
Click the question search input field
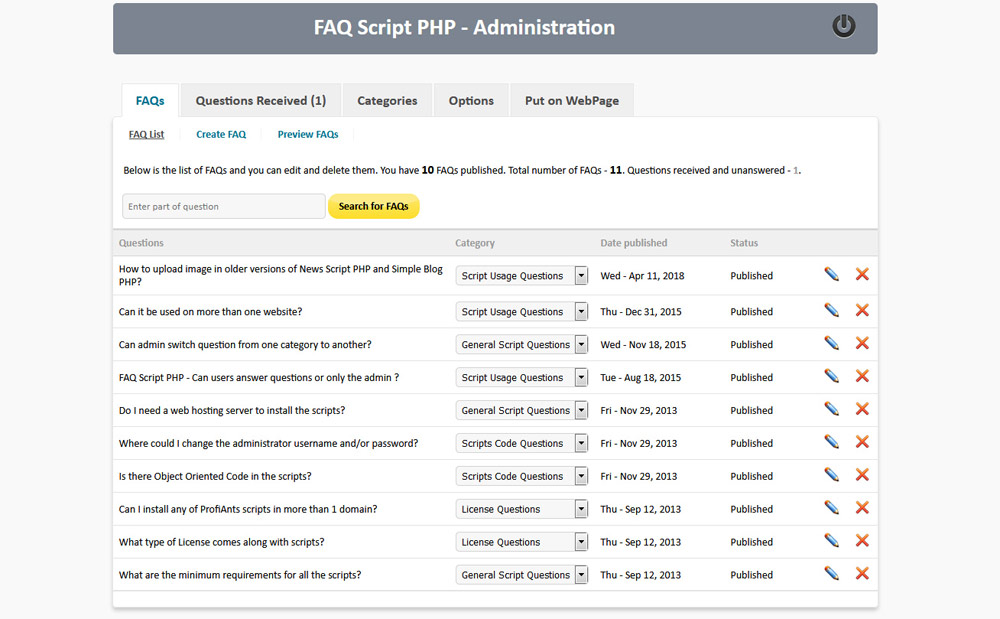coord(222,206)
